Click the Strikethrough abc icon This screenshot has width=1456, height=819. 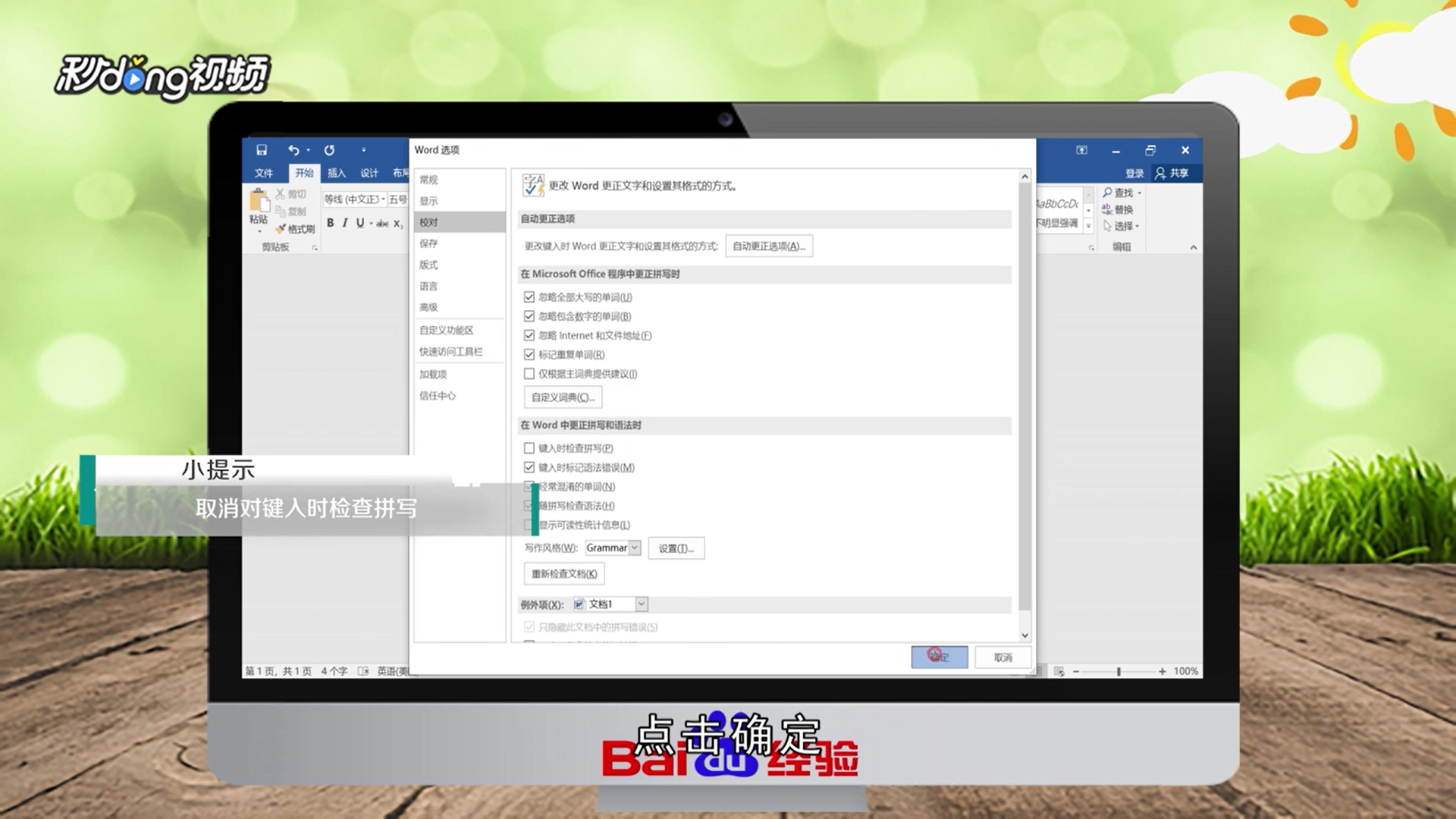(x=382, y=223)
